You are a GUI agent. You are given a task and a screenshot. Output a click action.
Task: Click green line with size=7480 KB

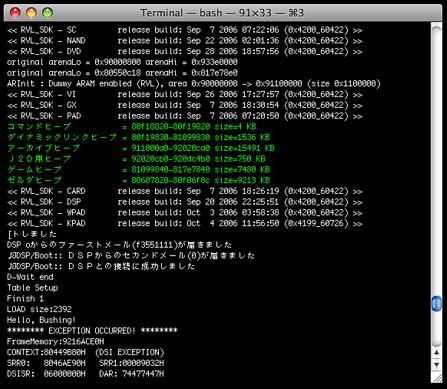click(139, 169)
